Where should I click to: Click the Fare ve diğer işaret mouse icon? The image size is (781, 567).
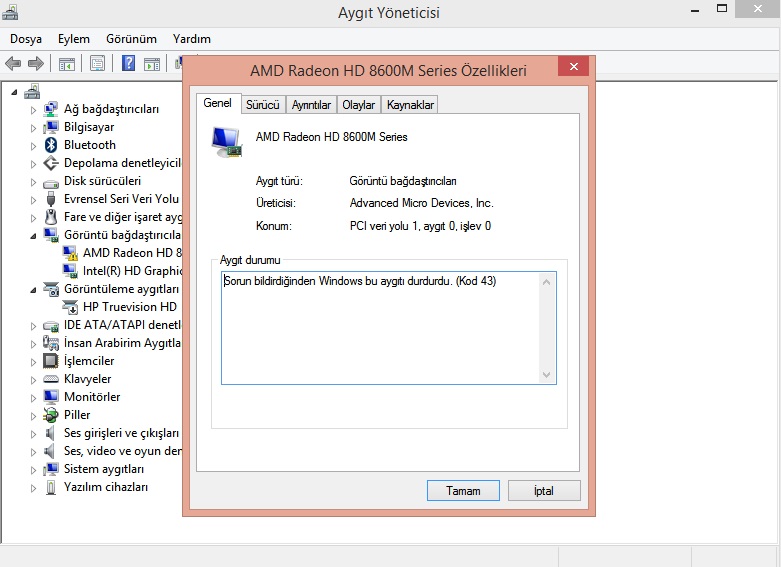(x=51, y=217)
